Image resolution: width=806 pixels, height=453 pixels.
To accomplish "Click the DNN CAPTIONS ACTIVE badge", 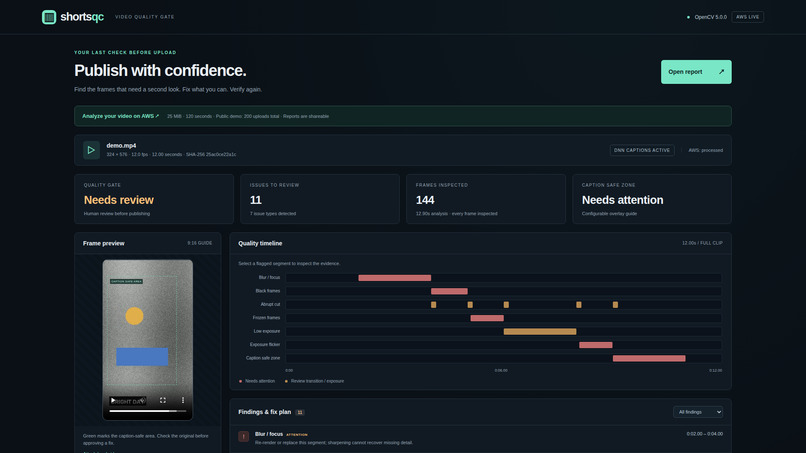I will pos(642,150).
